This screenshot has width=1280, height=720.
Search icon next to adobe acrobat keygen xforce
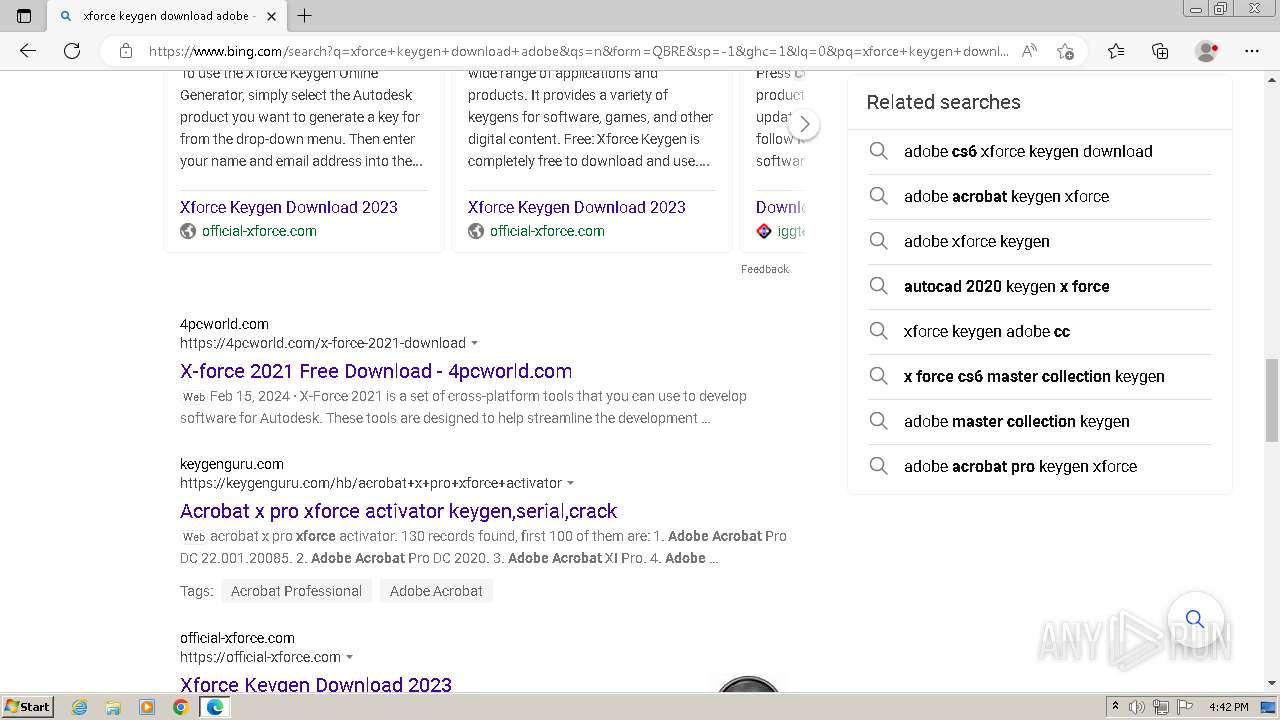click(x=878, y=196)
